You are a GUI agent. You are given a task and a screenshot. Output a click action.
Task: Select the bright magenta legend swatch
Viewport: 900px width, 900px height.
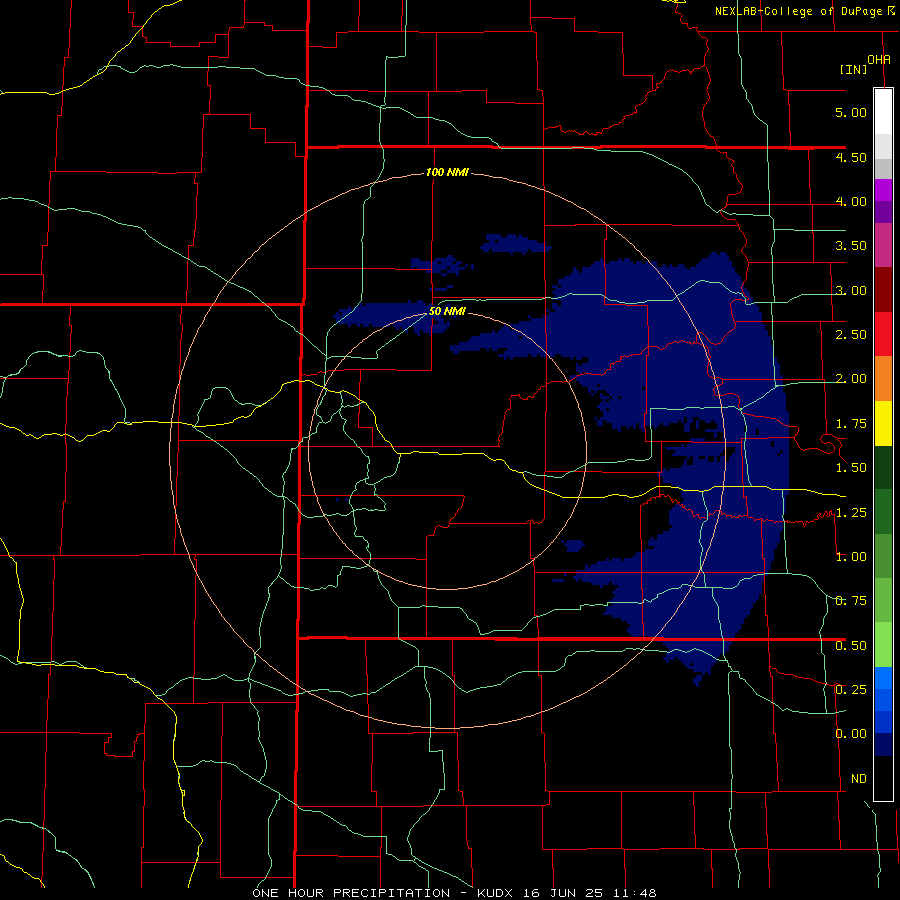tap(883, 191)
